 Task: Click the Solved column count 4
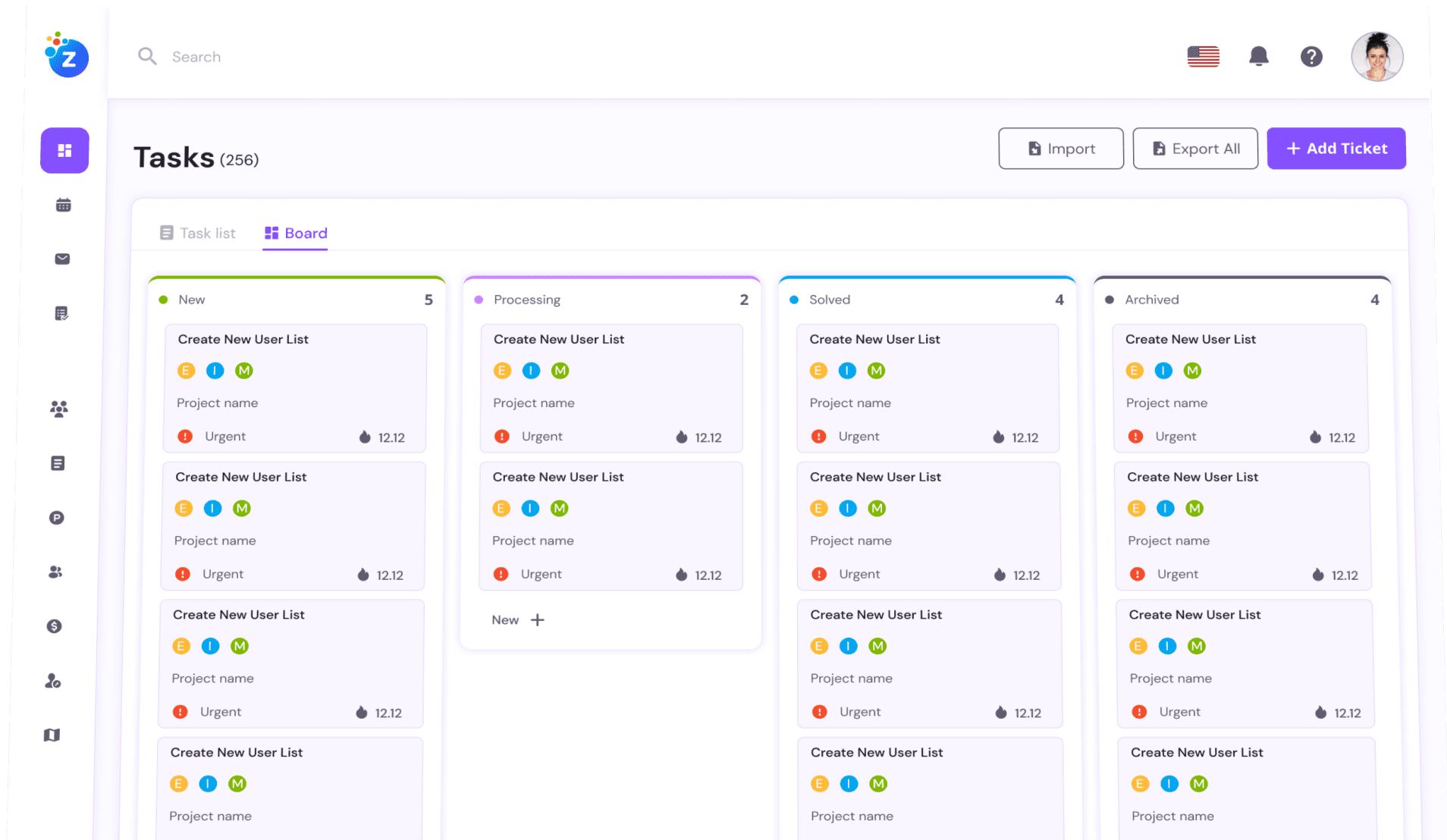tap(1059, 299)
